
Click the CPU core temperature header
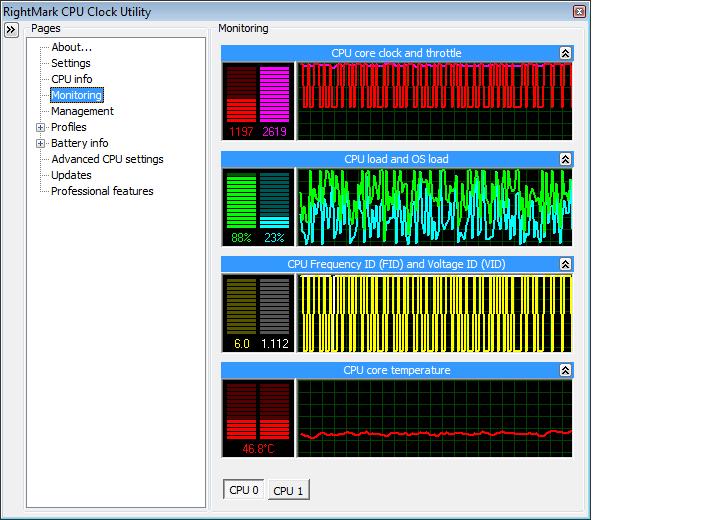tap(396, 370)
